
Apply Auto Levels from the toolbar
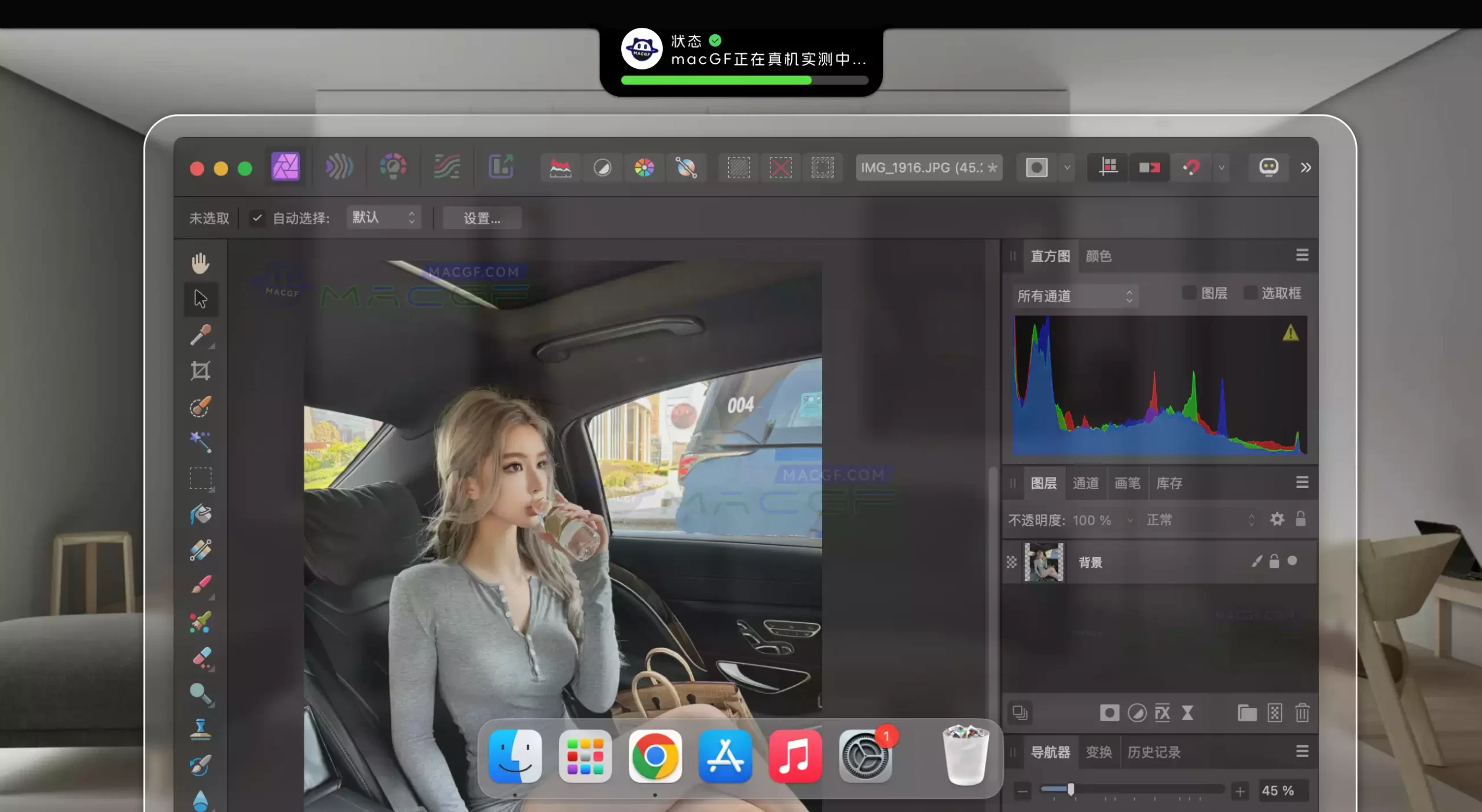coord(560,168)
